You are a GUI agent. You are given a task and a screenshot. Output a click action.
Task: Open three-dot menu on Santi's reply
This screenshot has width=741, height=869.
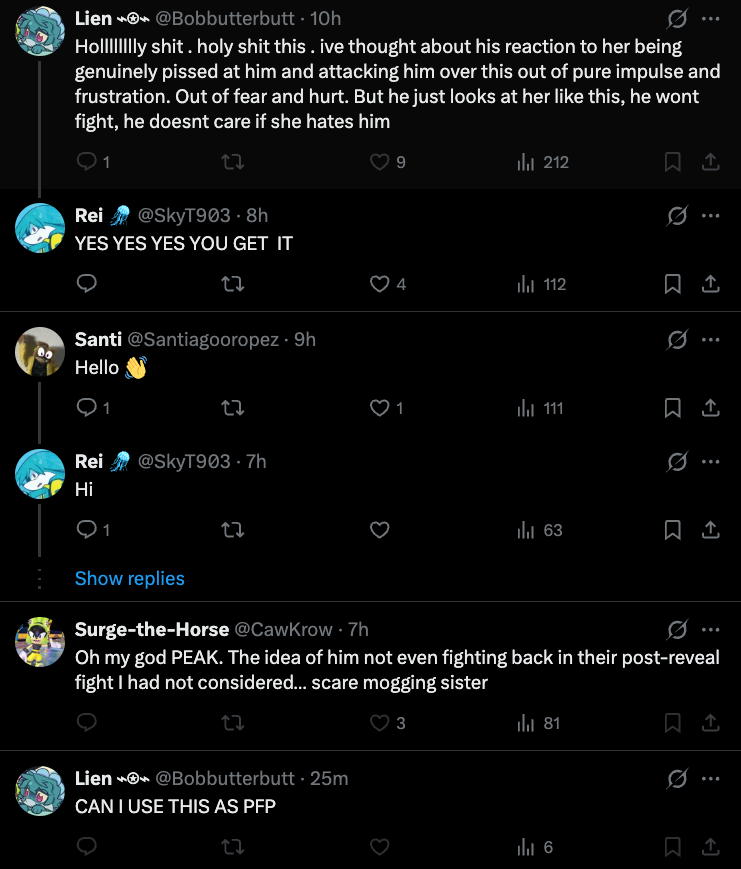tap(711, 339)
